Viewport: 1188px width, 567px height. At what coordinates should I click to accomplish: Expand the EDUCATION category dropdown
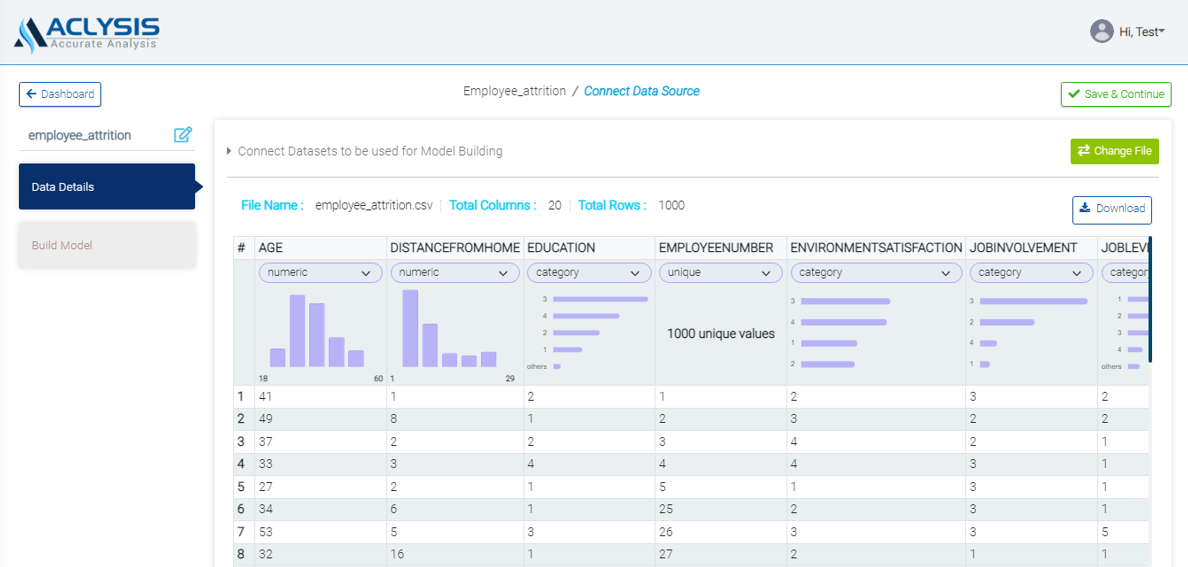(x=588, y=273)
